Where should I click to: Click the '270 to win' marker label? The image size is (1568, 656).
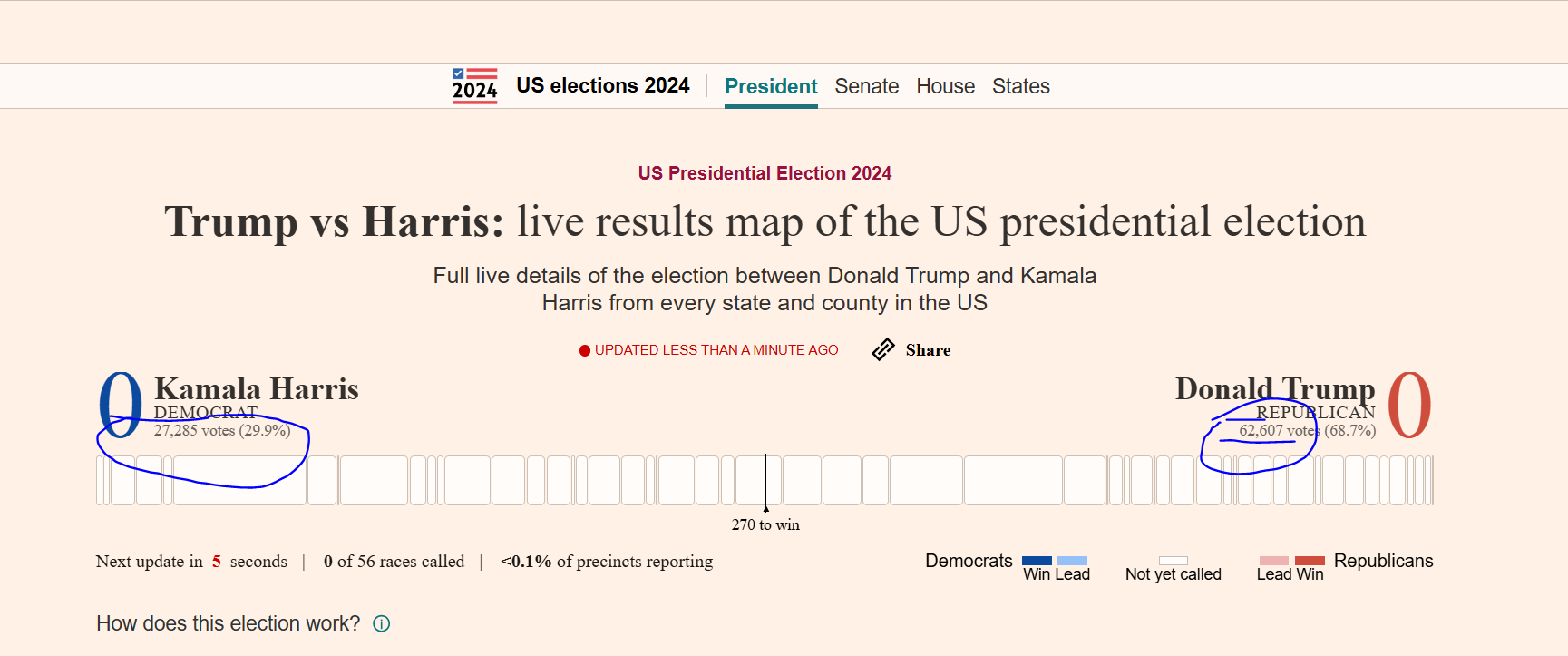pos(765,524)
